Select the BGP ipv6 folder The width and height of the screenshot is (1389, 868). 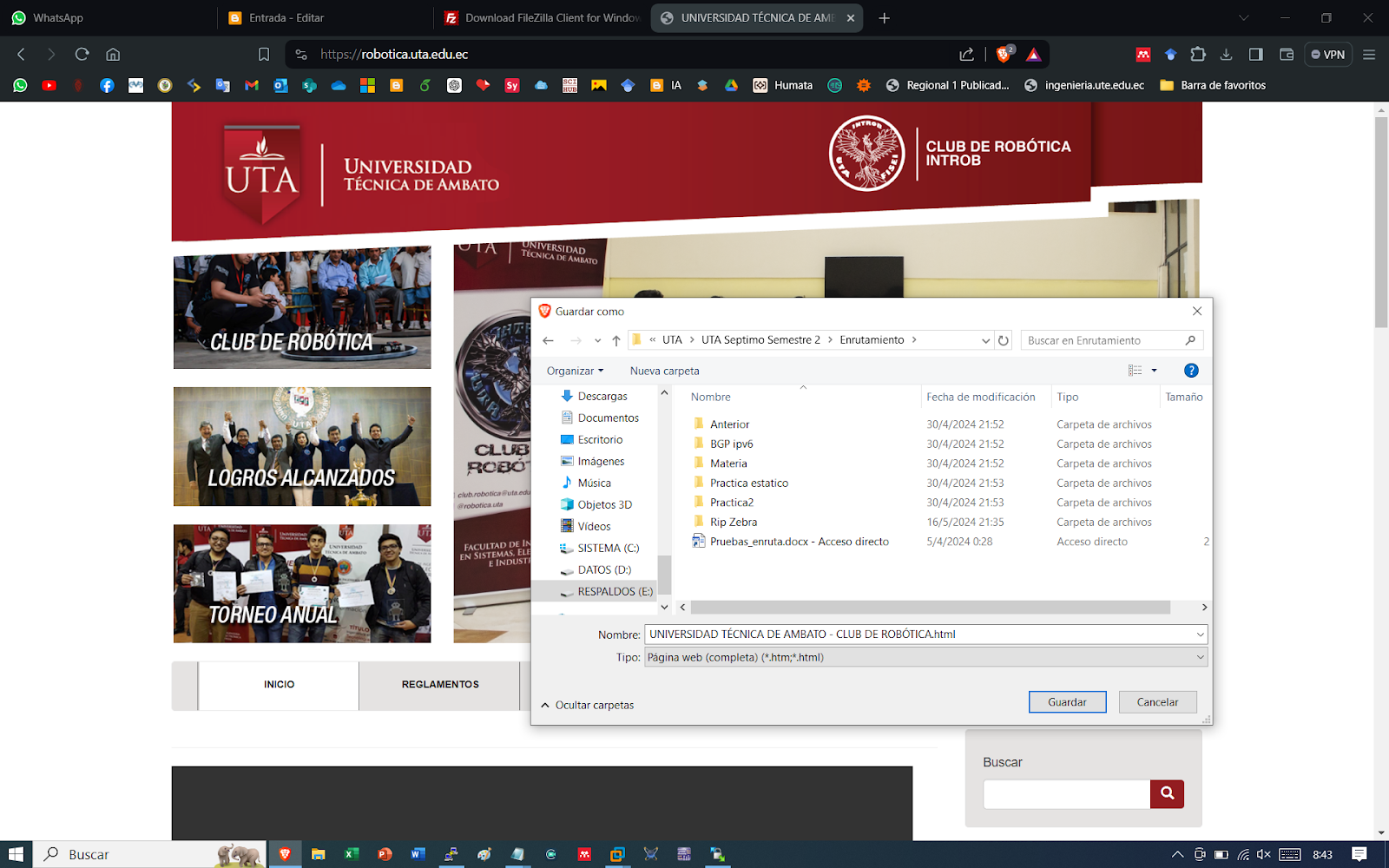tap(731, 444)
